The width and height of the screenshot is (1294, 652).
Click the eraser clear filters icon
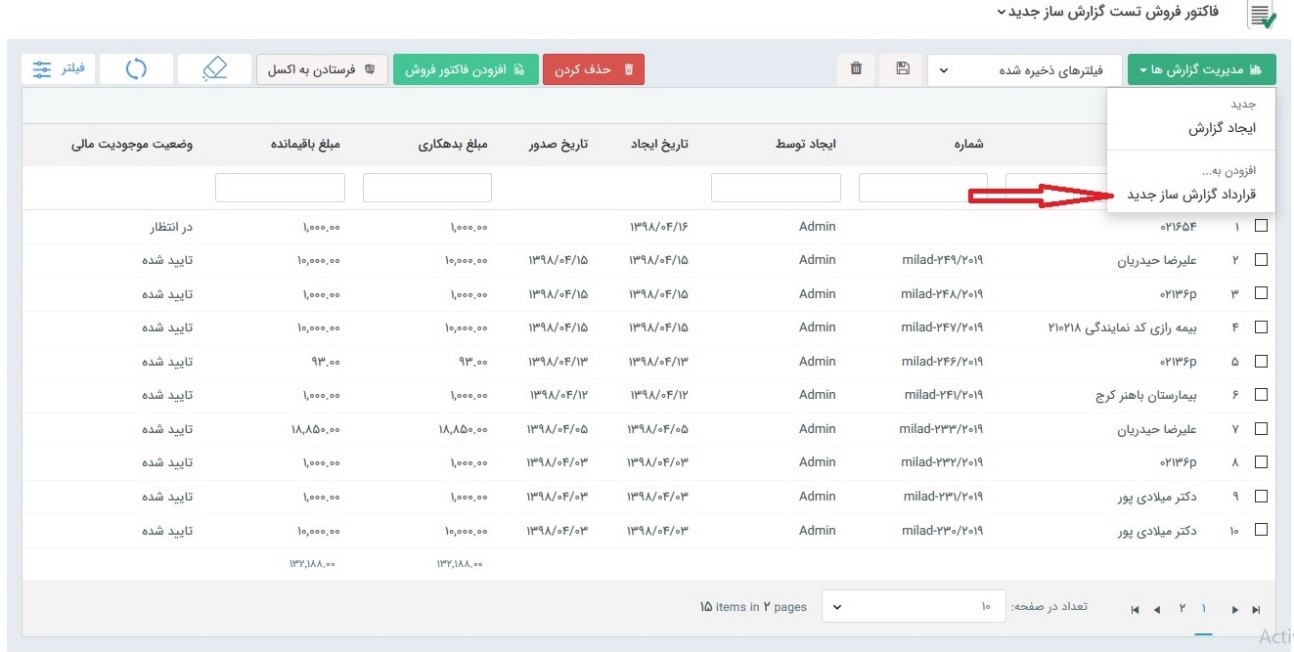click(213, 69)
